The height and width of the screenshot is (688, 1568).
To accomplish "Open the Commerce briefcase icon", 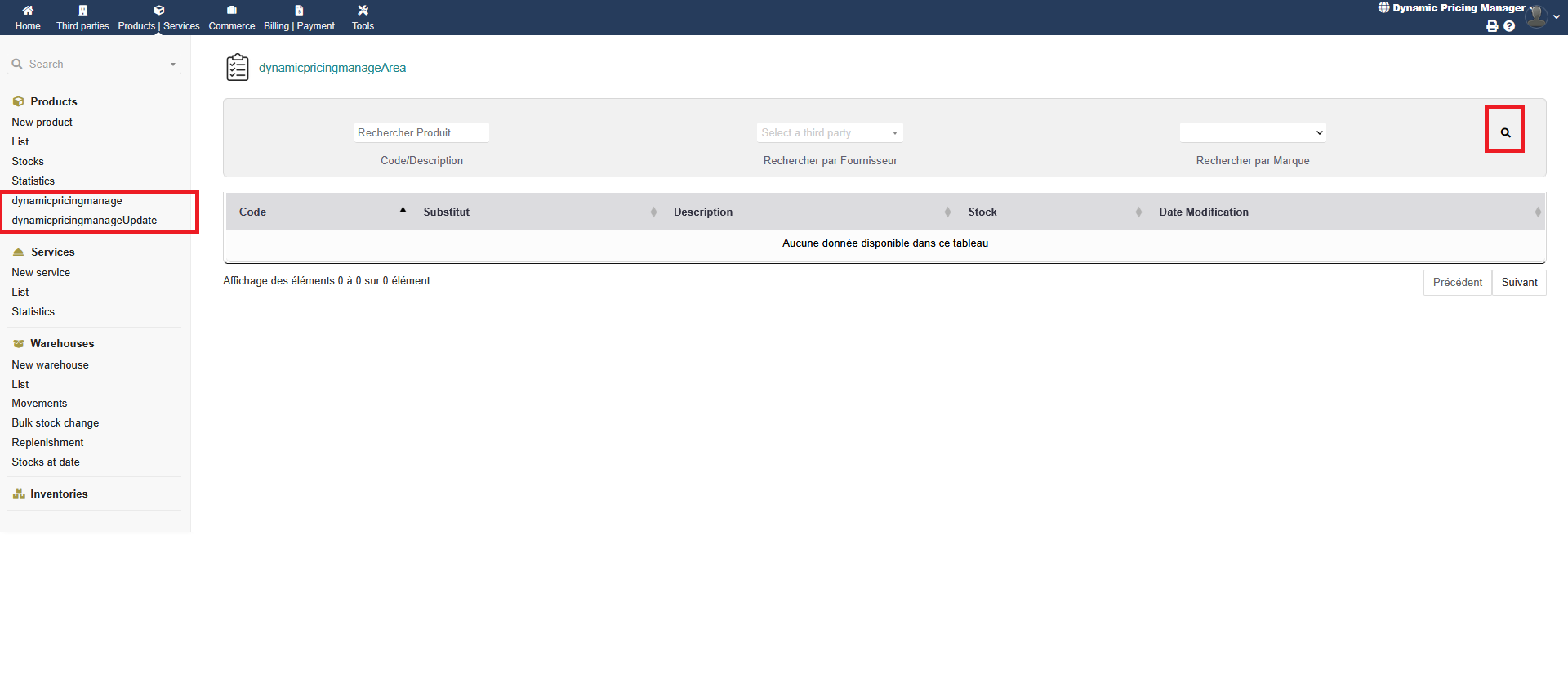I will point(232,11).
